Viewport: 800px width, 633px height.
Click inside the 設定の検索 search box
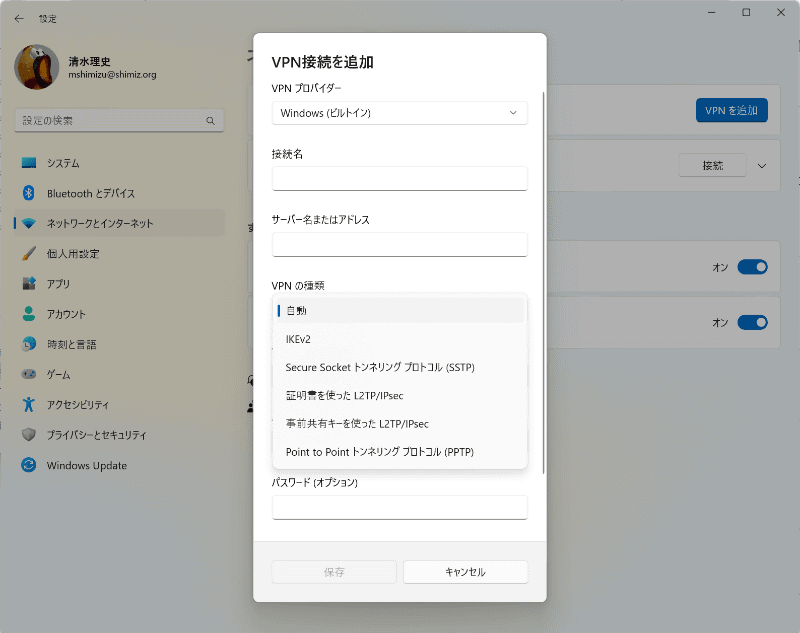point(118,119)
